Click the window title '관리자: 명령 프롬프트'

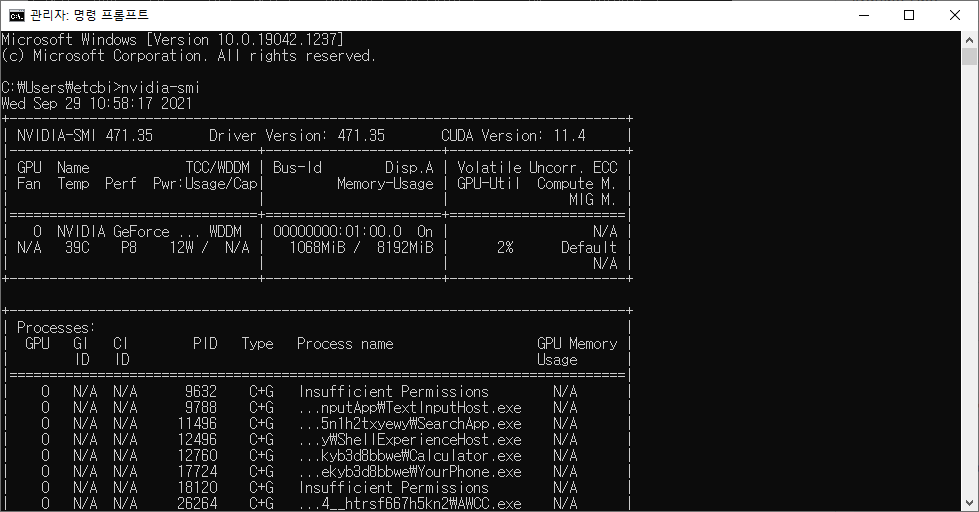click(89, 15)
